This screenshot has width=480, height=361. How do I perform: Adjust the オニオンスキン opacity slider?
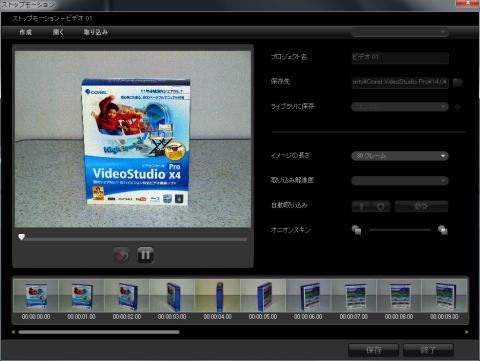coord(400,230)
